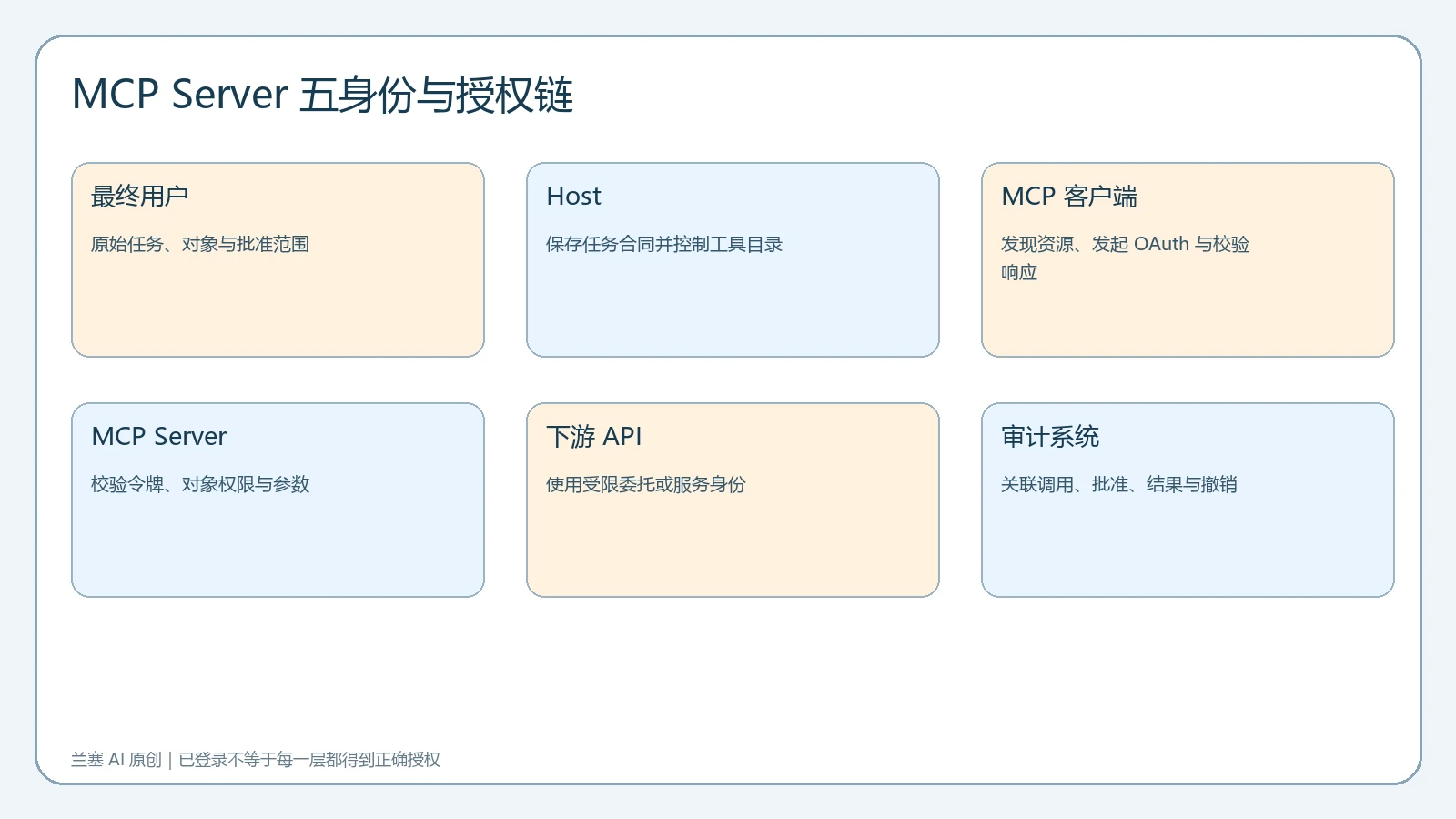Select the "审计系统" card heading

[1050, 437]
